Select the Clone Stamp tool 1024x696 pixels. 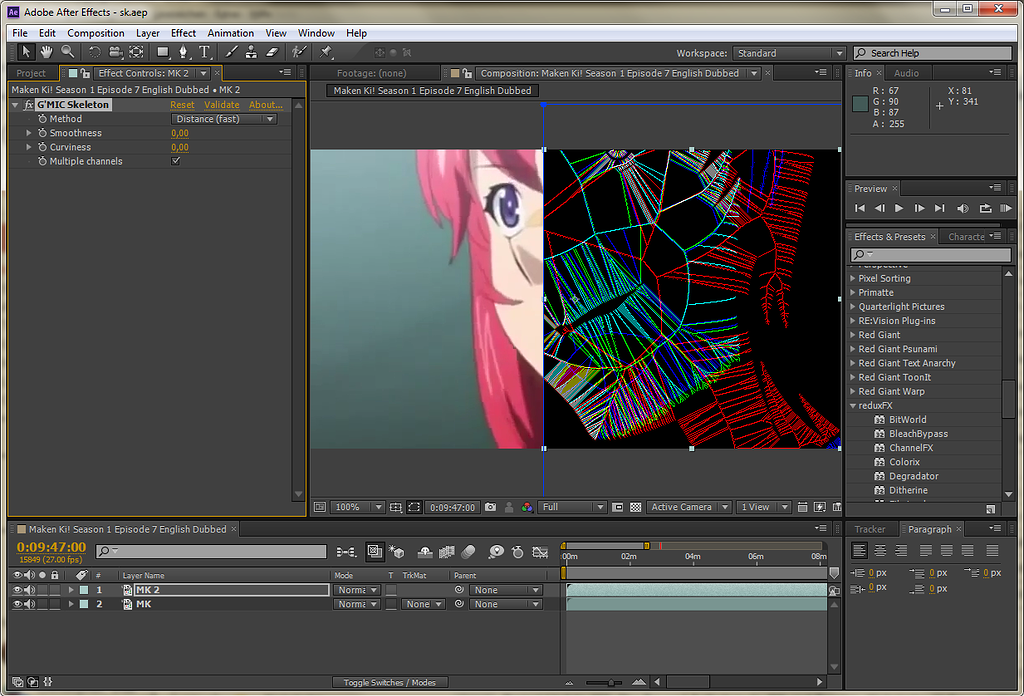251,52
